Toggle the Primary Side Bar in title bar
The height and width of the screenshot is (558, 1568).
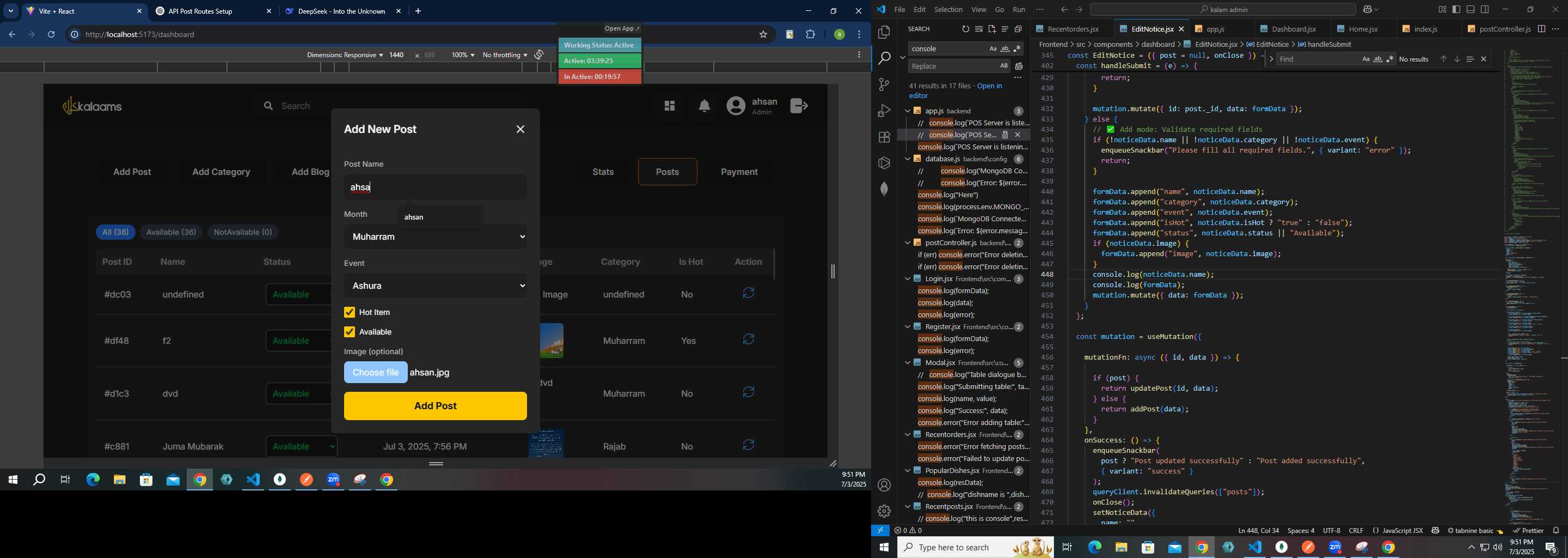1456,10
